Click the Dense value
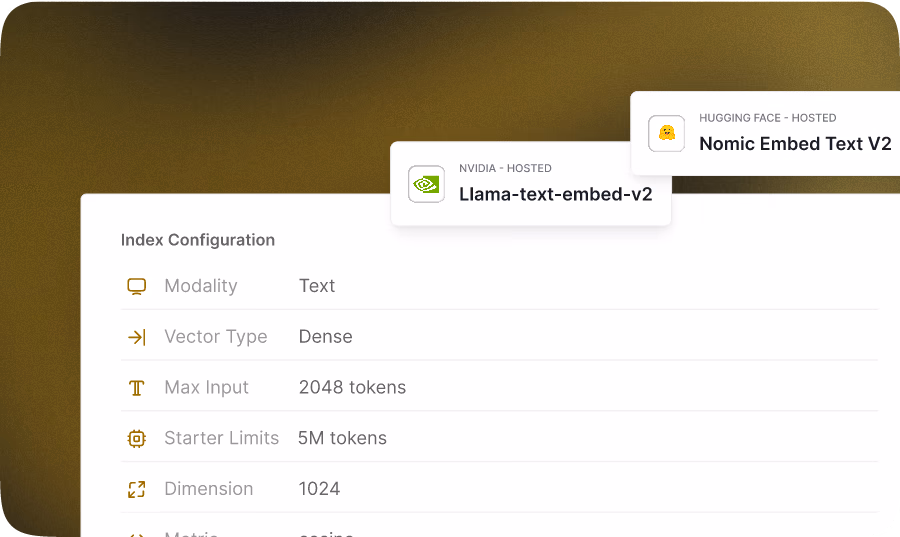 (325, 336)
